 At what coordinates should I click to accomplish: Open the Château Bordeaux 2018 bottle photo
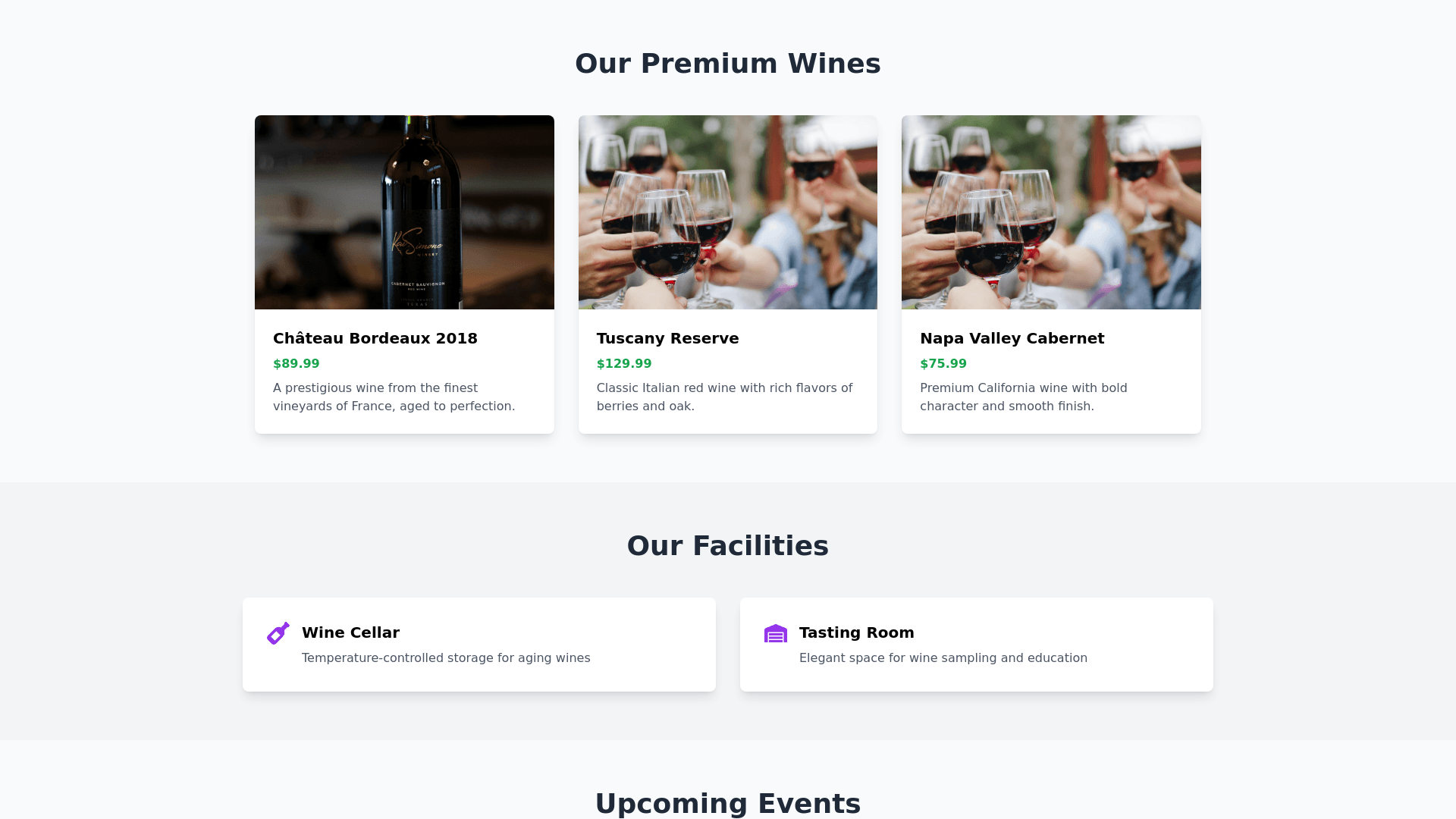pos(404,212)
